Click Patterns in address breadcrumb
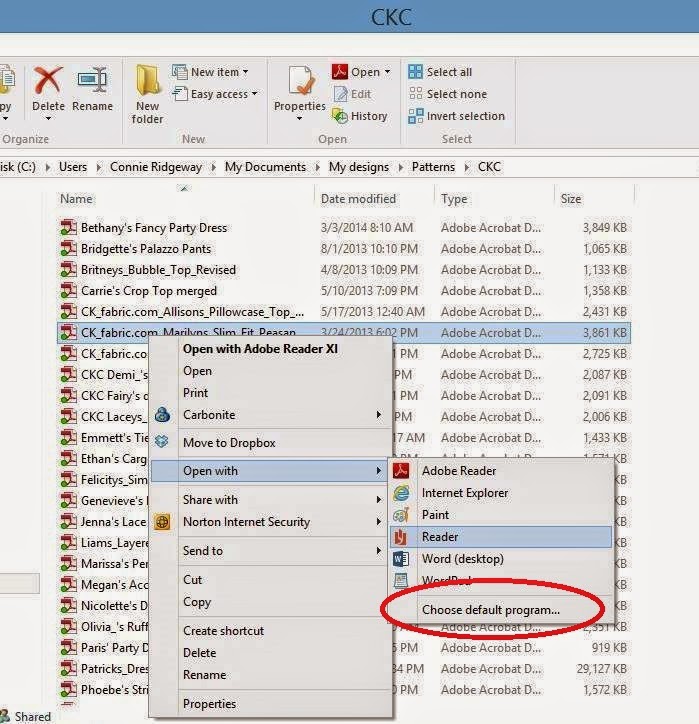 433,167
